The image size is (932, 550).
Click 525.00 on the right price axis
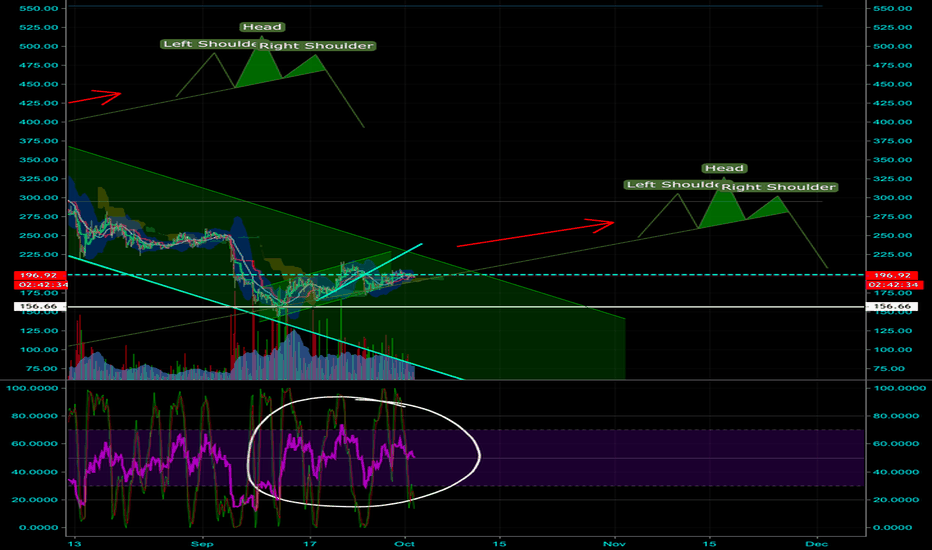click(x=892, y=27)
